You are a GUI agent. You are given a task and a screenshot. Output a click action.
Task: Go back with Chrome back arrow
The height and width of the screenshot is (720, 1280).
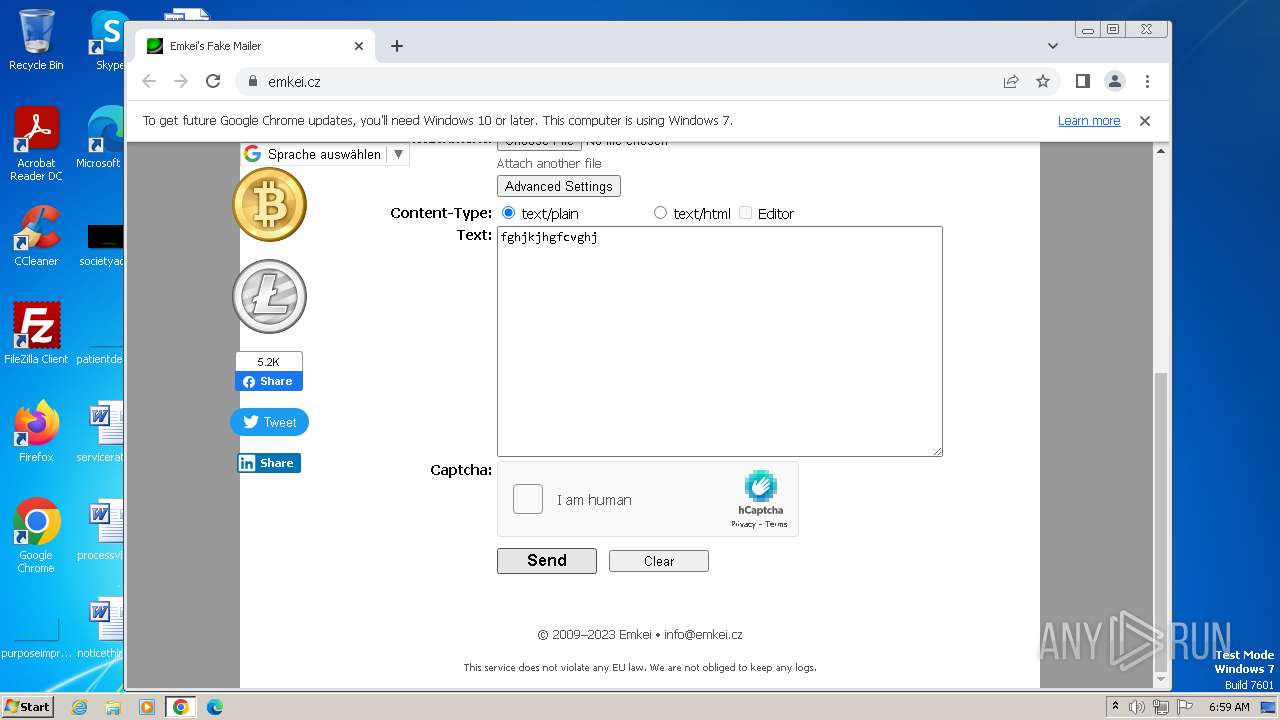coord(149,81)
